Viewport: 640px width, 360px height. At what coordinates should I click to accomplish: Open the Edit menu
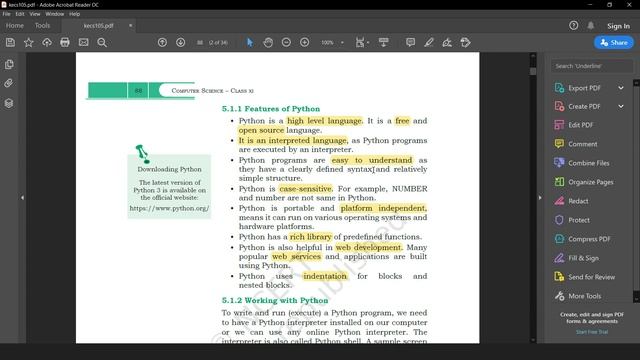tap(20, 14)
